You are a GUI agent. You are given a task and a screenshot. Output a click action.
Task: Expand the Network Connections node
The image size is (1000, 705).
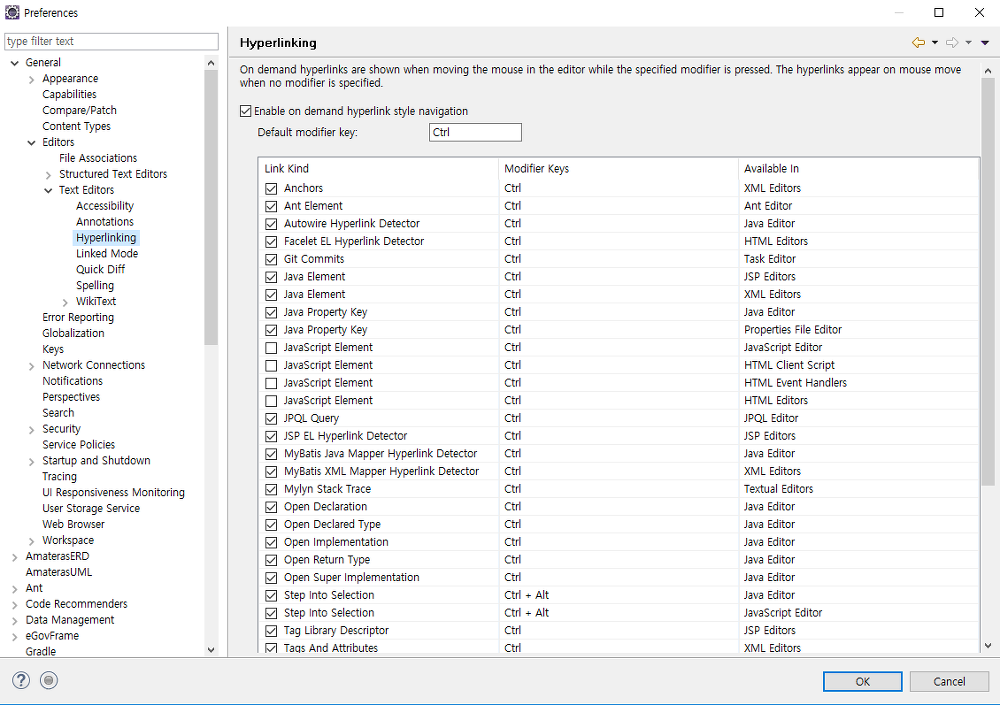[31, 366]
